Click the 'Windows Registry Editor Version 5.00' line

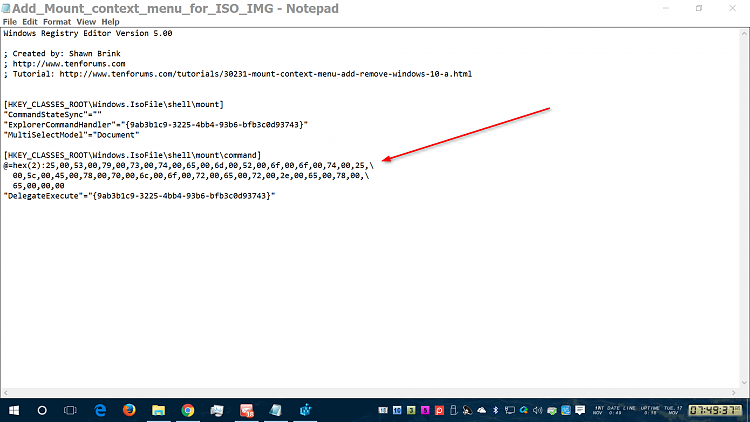(x=88, y=33)
